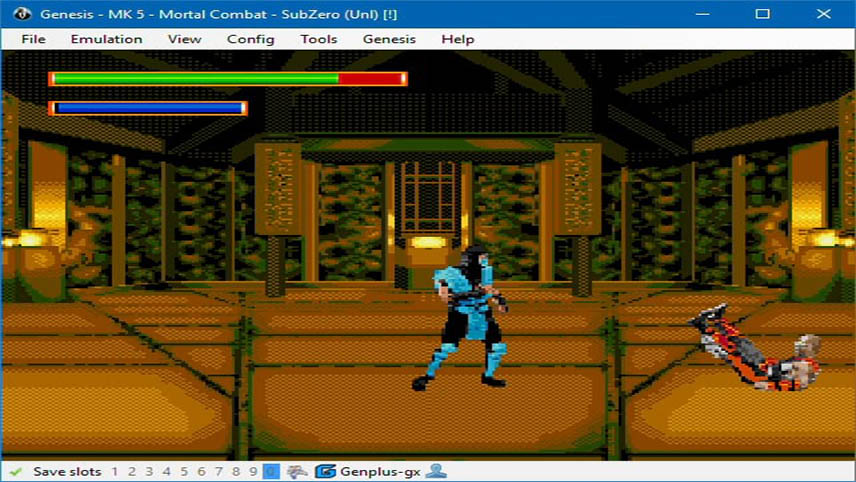856x482 pixels.
Task: Open the Tools menu
Action: point(319,39)
